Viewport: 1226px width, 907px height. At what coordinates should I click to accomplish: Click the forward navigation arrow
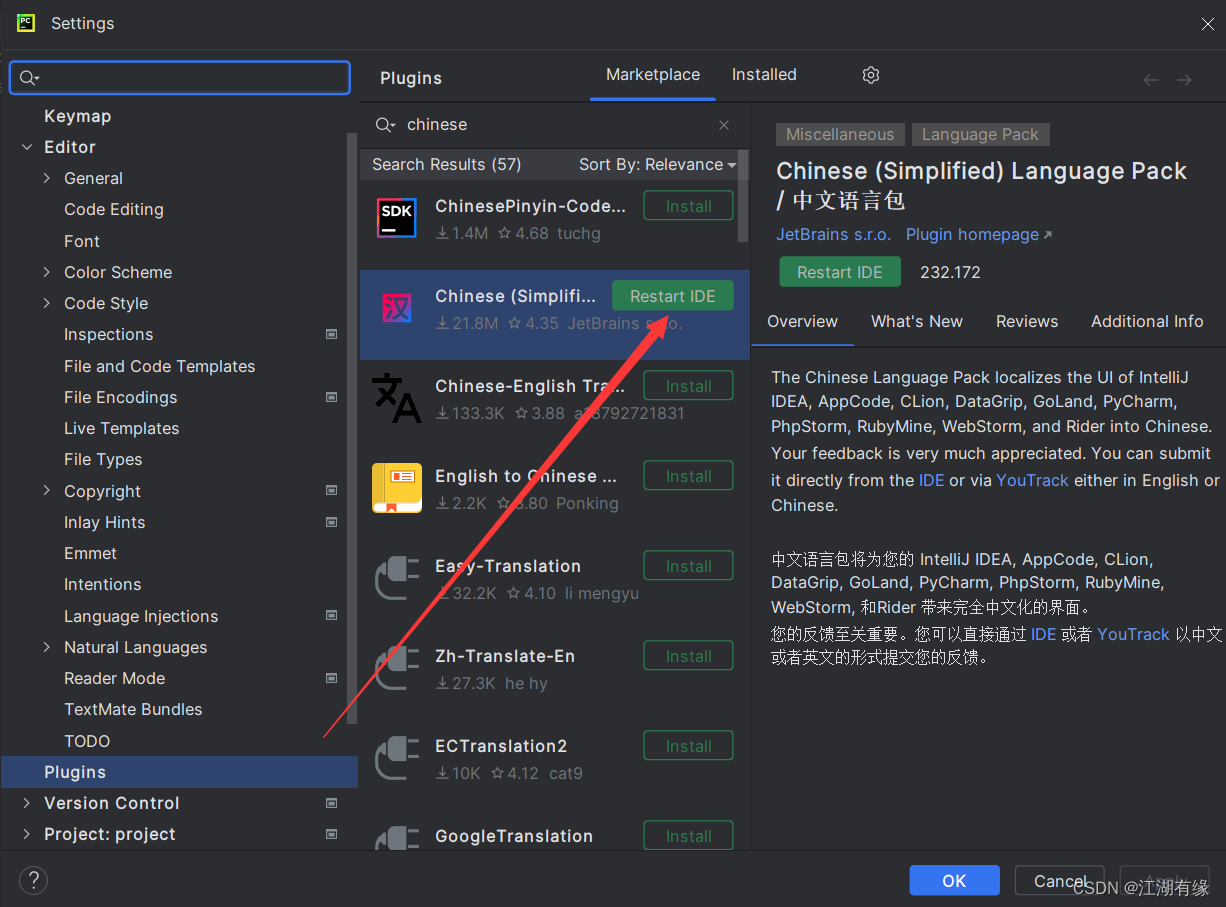point(1184,80)
